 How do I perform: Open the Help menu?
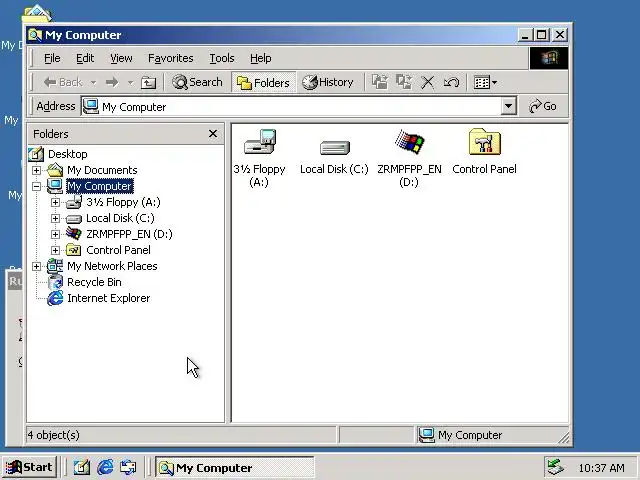pos(260,58)
